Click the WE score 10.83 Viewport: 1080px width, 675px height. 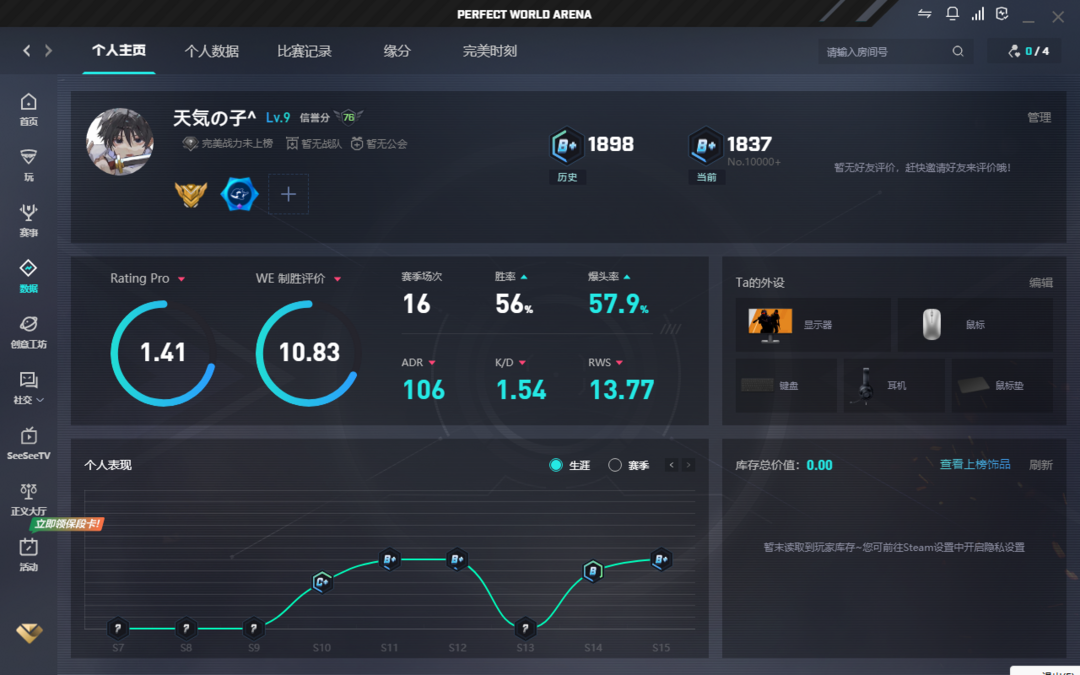(309, 353)
